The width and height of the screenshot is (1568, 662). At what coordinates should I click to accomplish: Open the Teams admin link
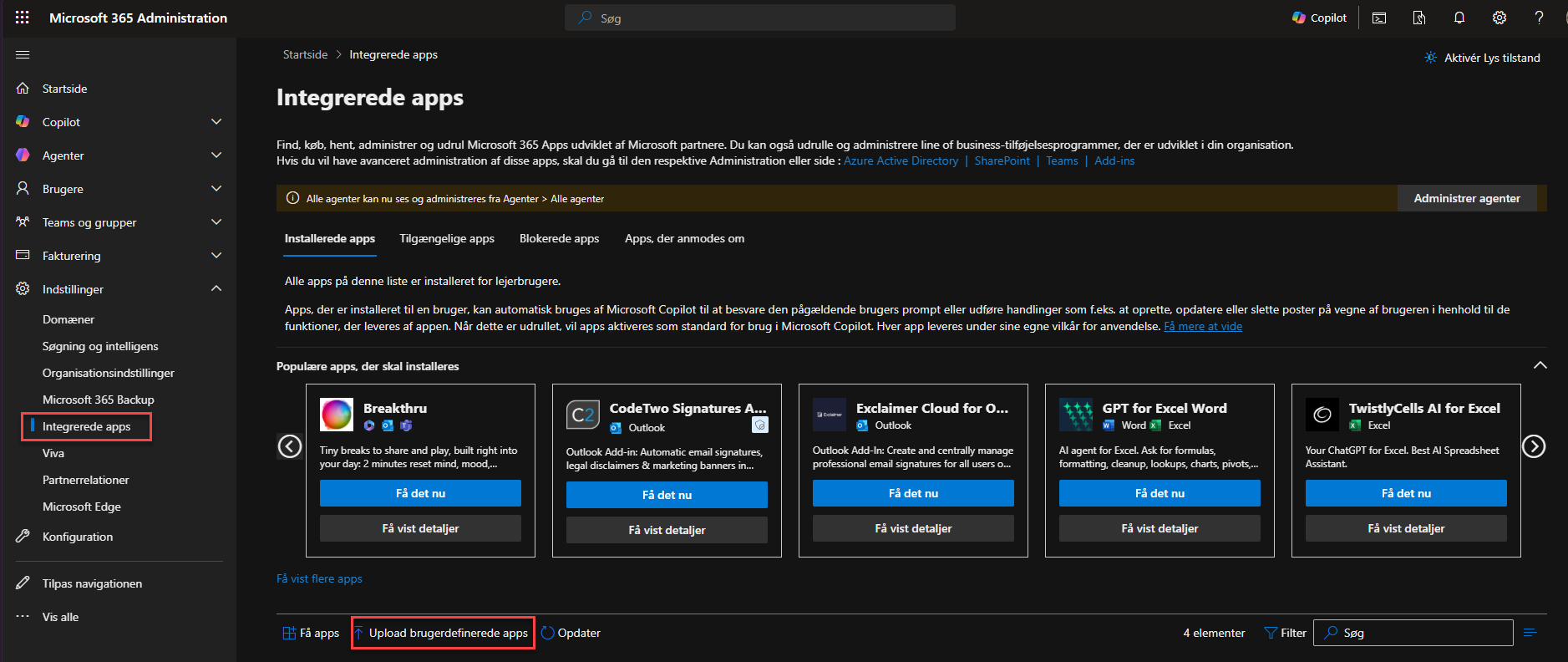point(1062,160)
